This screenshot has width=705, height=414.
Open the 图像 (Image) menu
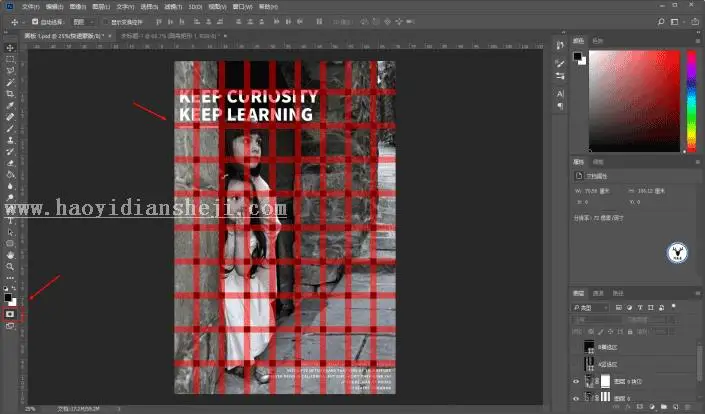[x=78, y=7]
